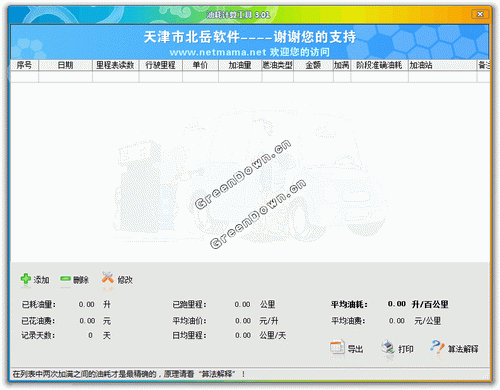Click the calendar icon for 导出
Viewport: 500px width, 390px height.
337,347
